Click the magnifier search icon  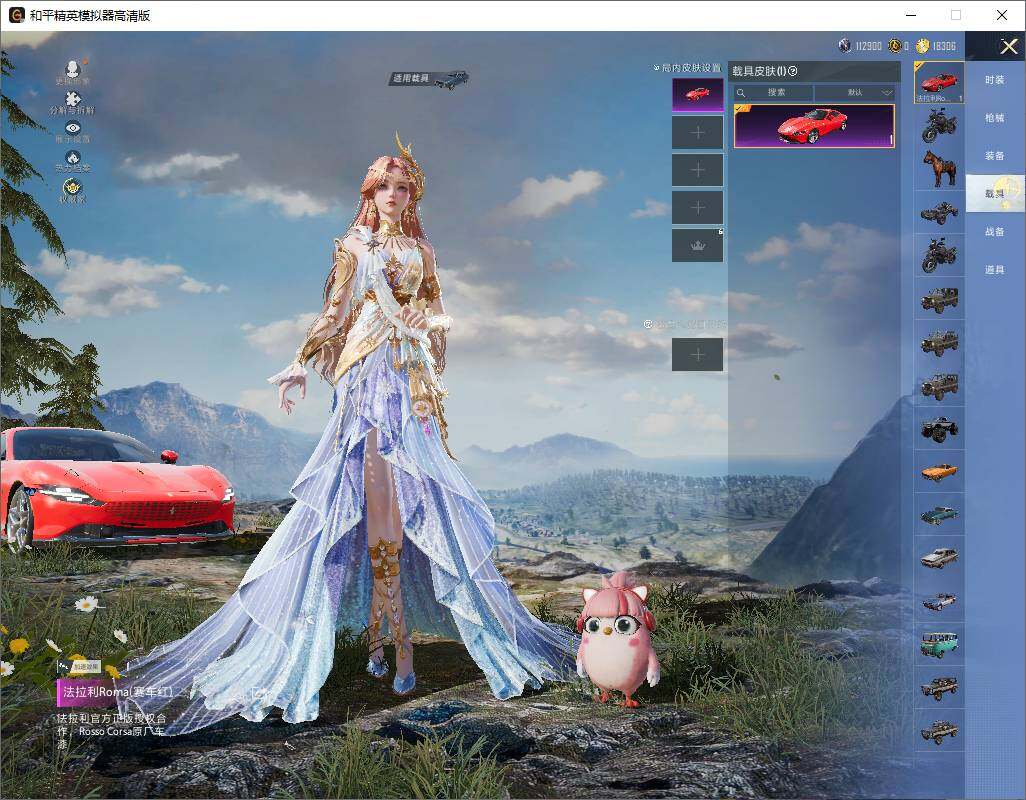pyautogui.click(x=741, y=93)
